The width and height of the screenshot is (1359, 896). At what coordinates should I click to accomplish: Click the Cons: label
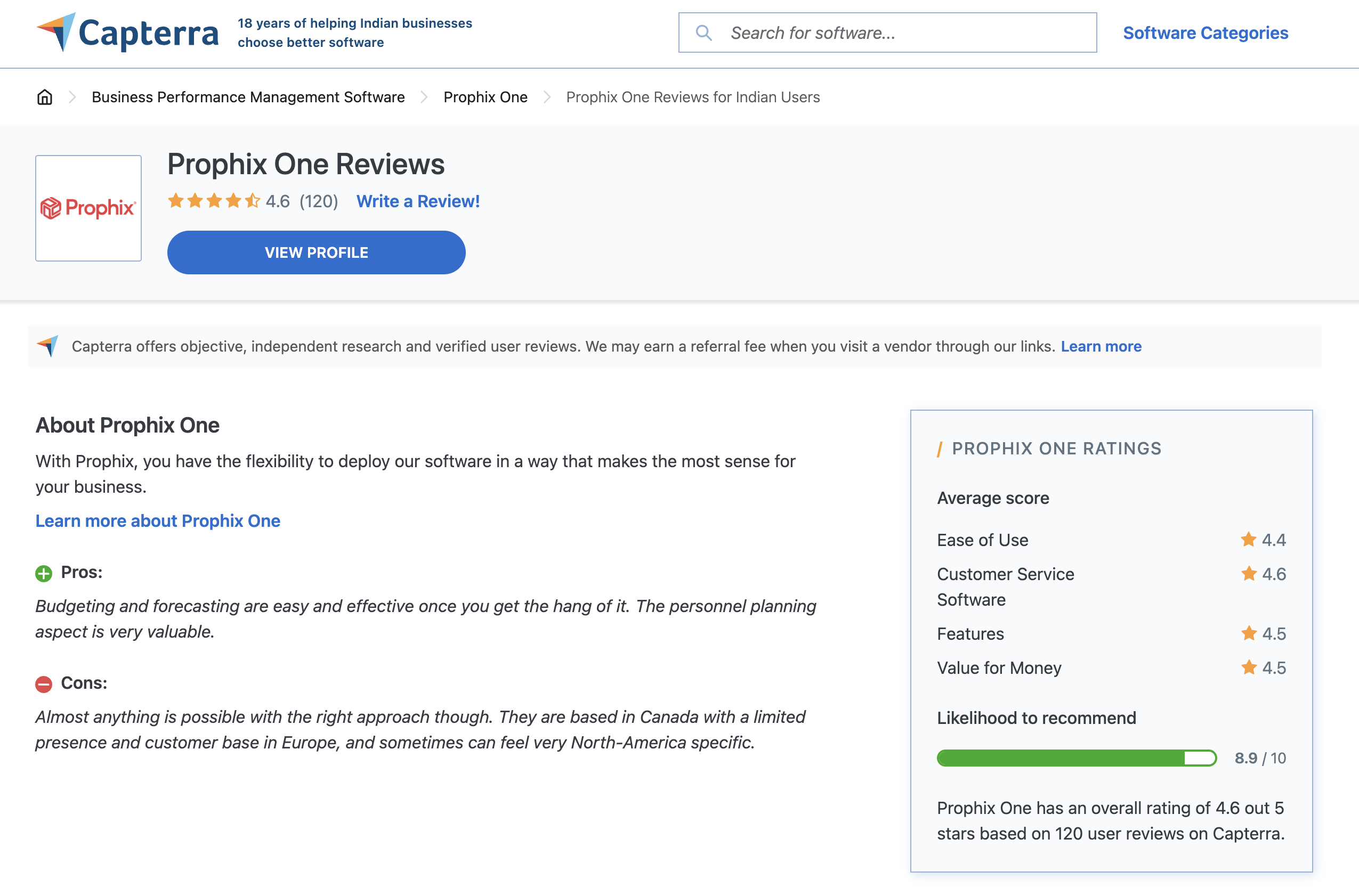pos(84,683)
